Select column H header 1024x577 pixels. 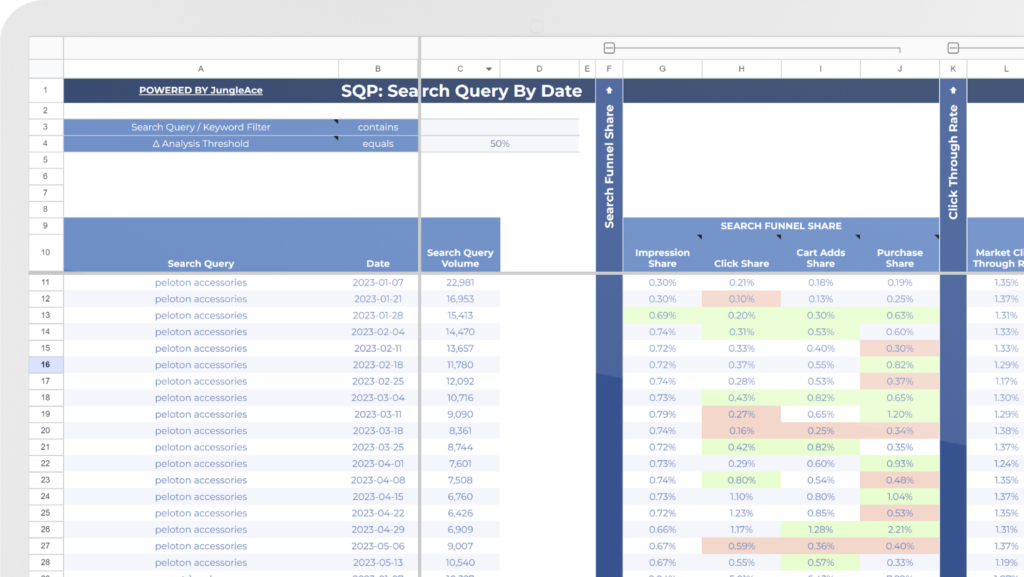pyautogui.click(x=741, y=69)
